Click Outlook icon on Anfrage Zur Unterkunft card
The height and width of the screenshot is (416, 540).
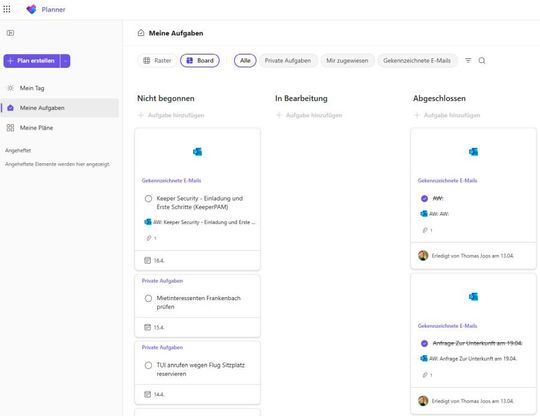tap(473, 297)
